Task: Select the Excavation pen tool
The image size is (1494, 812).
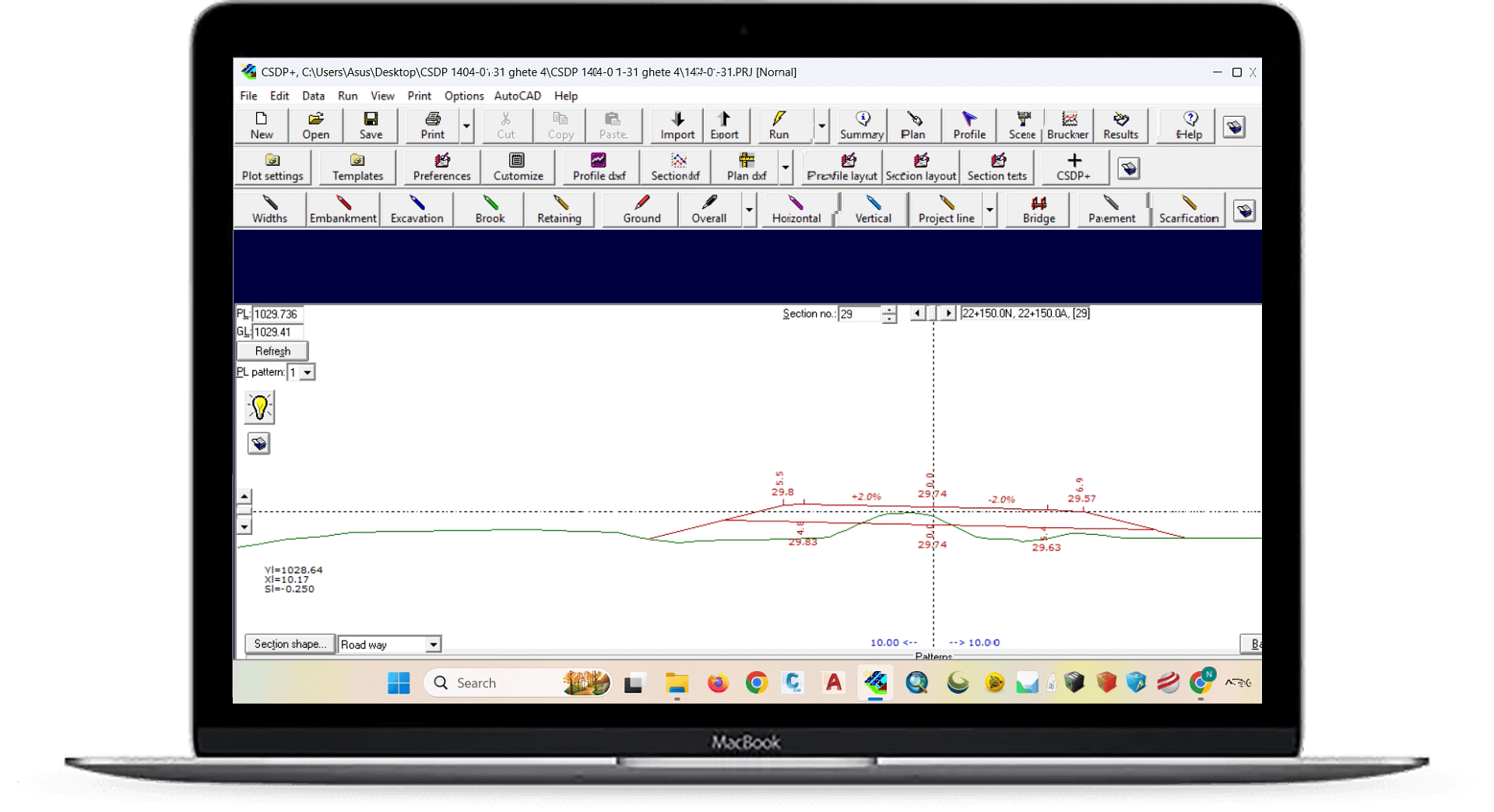Action: (x=417, y=209)
